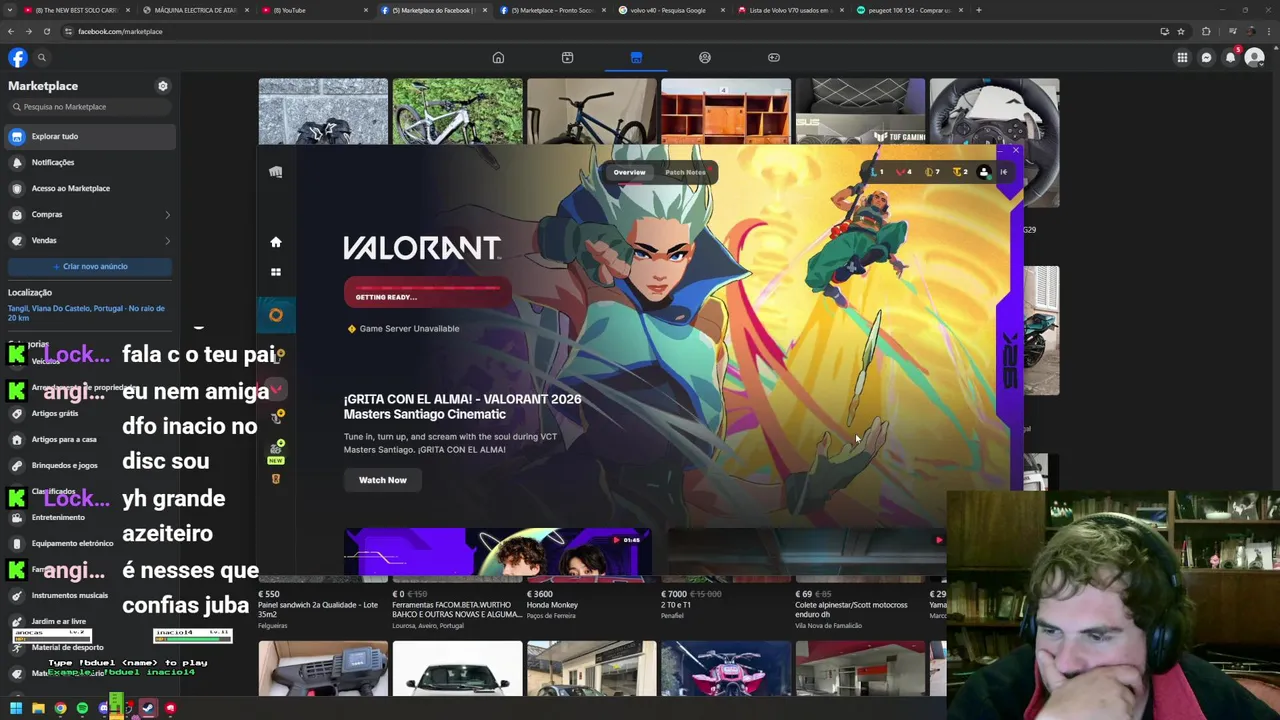Viewport: 1280px width, 720px height.
Task: Open Artigos grátis category
Action: 55,413
